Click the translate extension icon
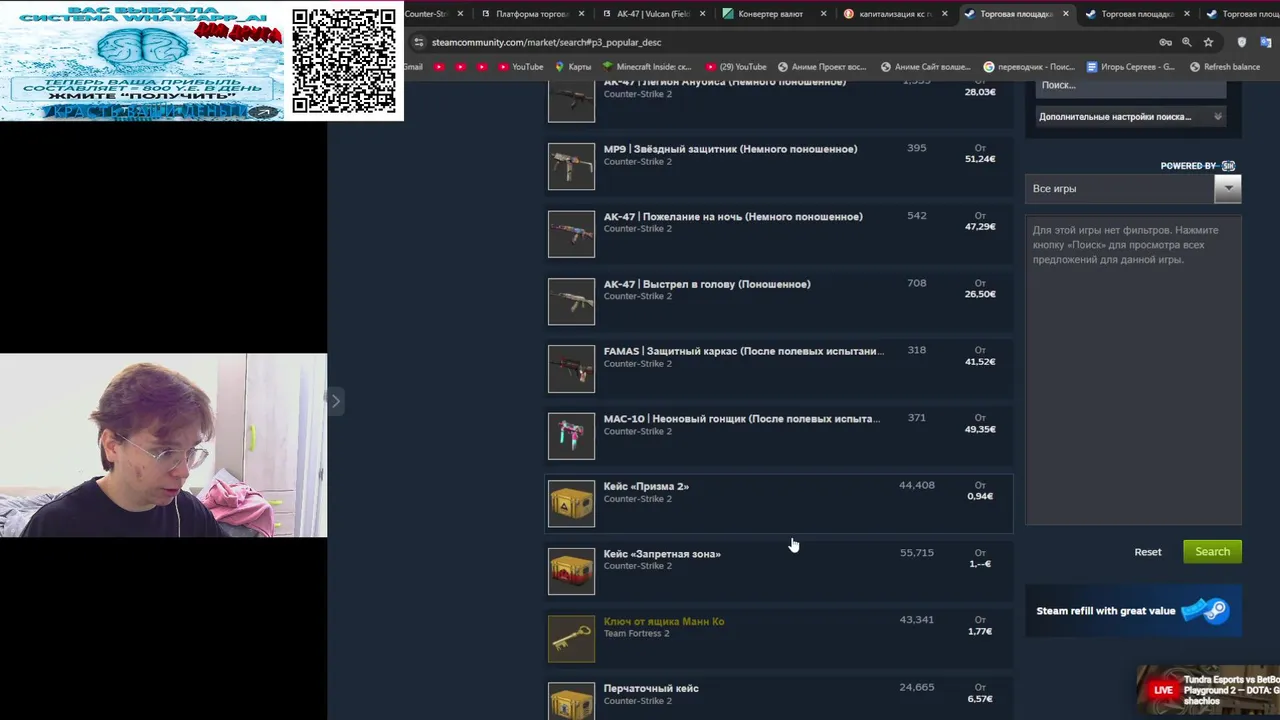Viewport: 1280px width, 720px height. click(1266, 42)
